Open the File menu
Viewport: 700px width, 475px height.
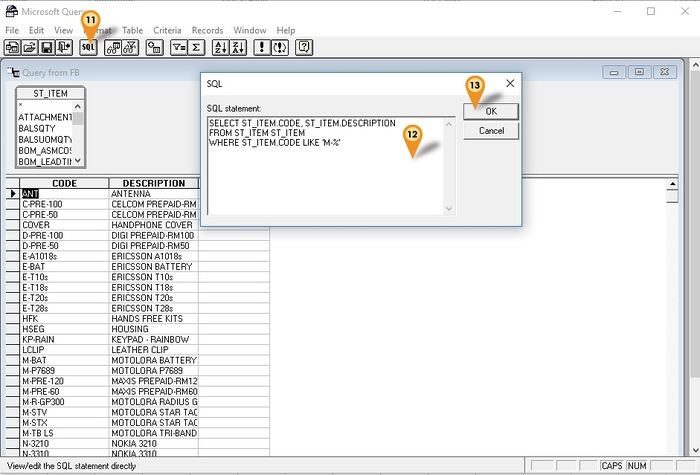coord(12,30)
